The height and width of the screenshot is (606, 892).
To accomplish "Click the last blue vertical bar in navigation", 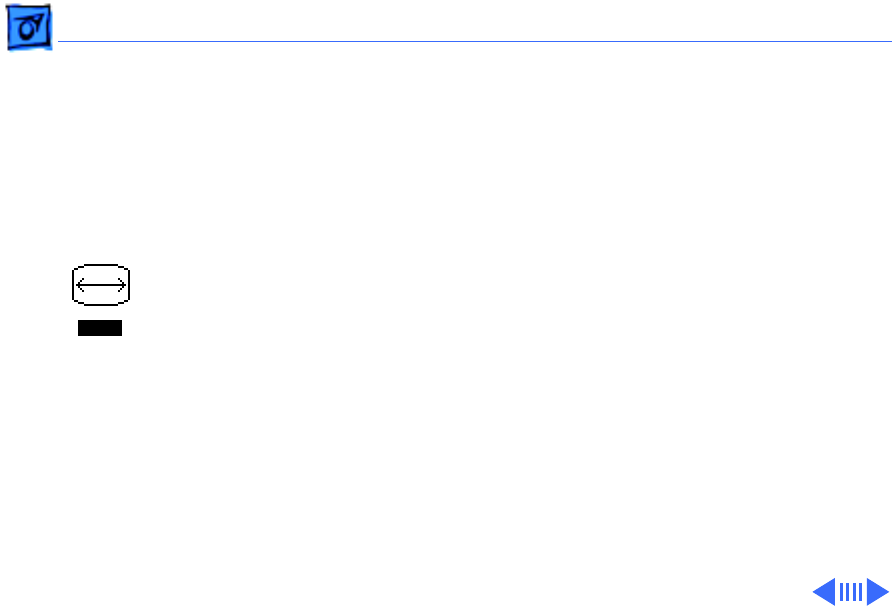I will pyautogui.click(x=860, y=592).
